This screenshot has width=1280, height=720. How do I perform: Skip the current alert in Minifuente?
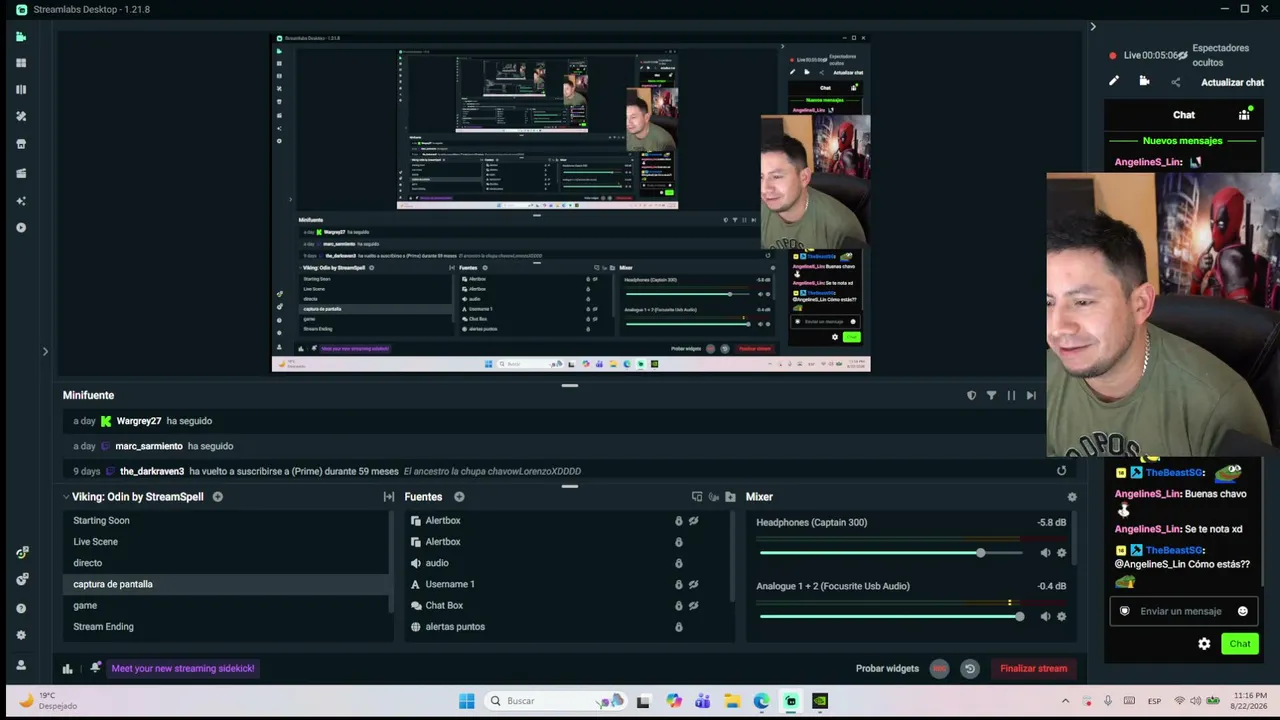tap(1031, 396)
